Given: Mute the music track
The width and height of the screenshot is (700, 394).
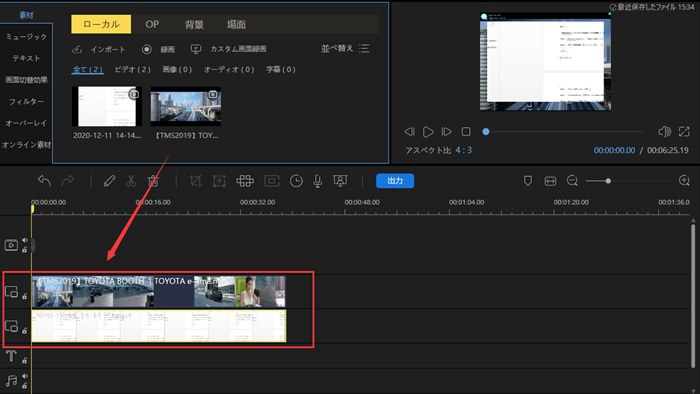Looking at the screenshot, I should [x=25, y=376].
